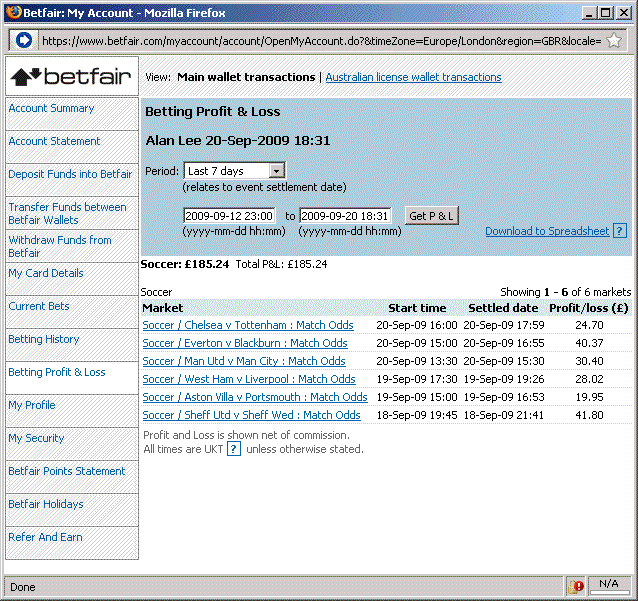The height and width of the screenshot is (601, 638).
Task: Click the Firefox icon in title bar
Action: point(13,12)
